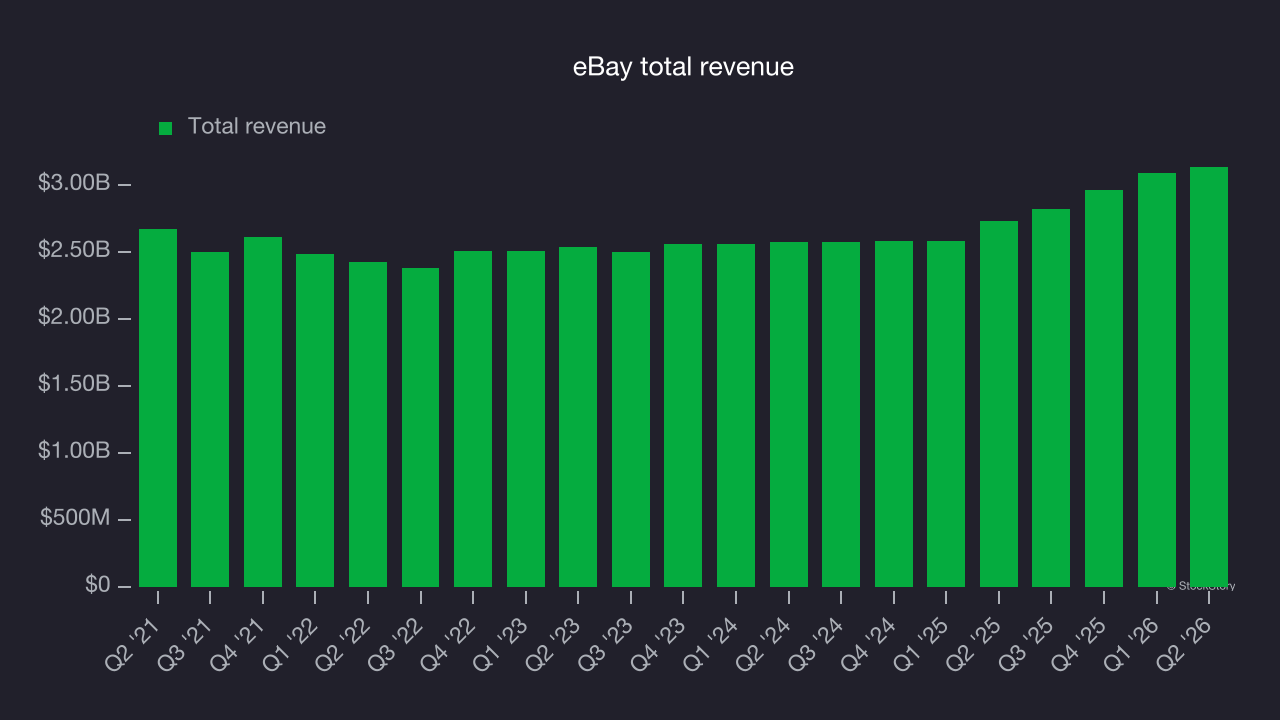The width and height of the screenshot is (1280, 720).
Task: Select the $3.00B y-axis label
Action: pos(74,184)
